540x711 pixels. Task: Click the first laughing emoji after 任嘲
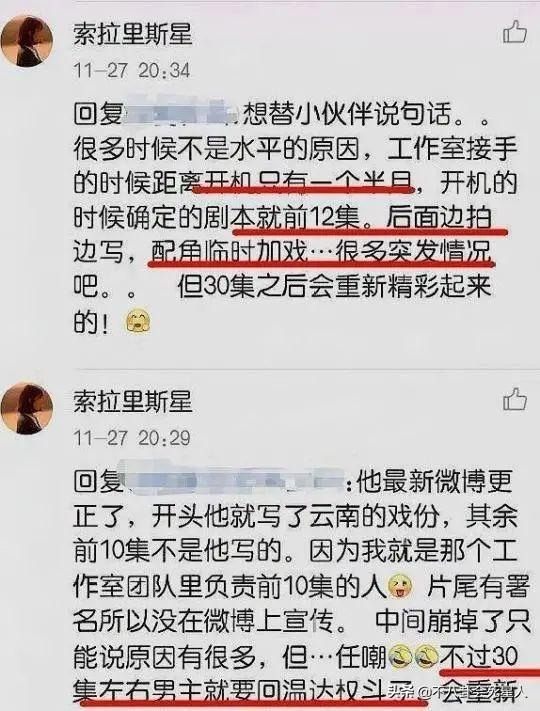coord(400,657)
